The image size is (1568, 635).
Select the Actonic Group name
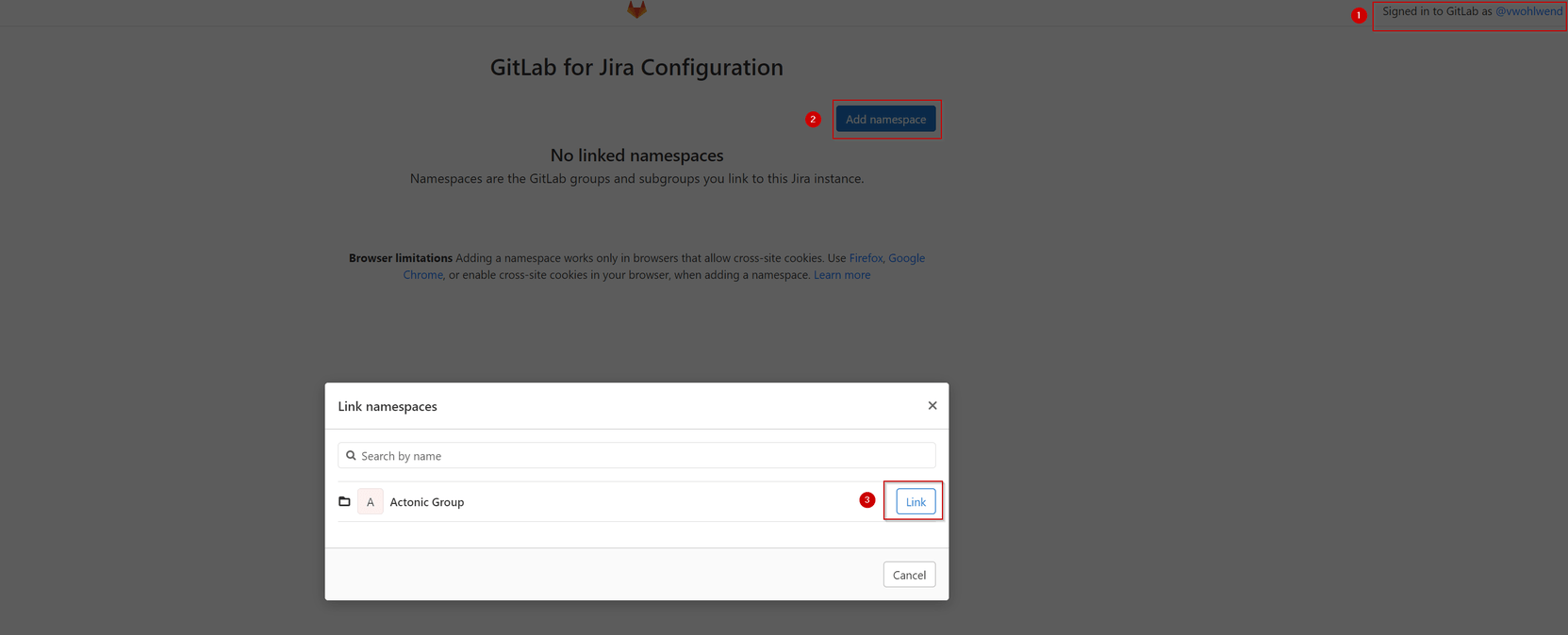point(426,501)
